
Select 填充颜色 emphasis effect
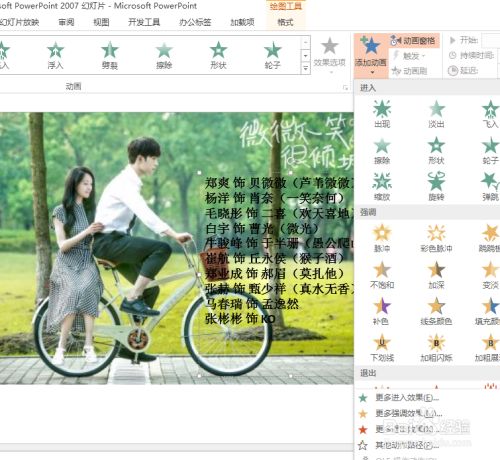(x=488, y=311)
